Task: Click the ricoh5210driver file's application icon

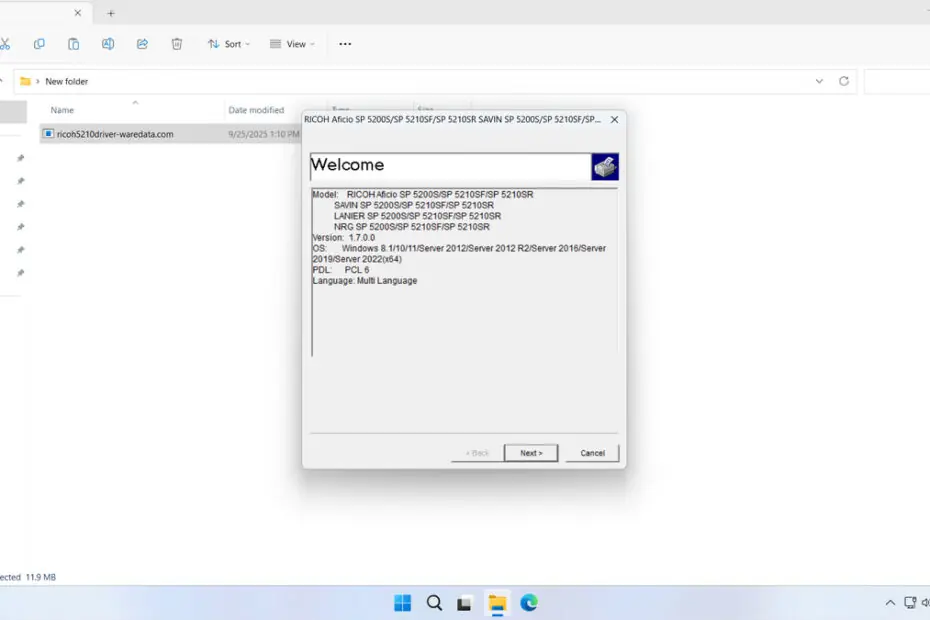Action: (x=48, y=133)
